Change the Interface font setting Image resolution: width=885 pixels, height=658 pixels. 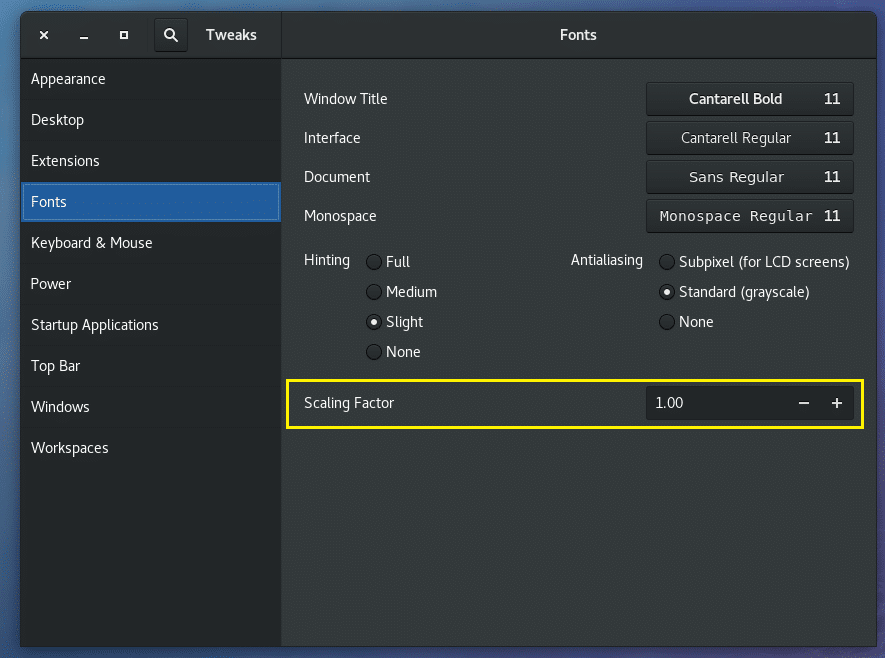[x=749, y=138]
